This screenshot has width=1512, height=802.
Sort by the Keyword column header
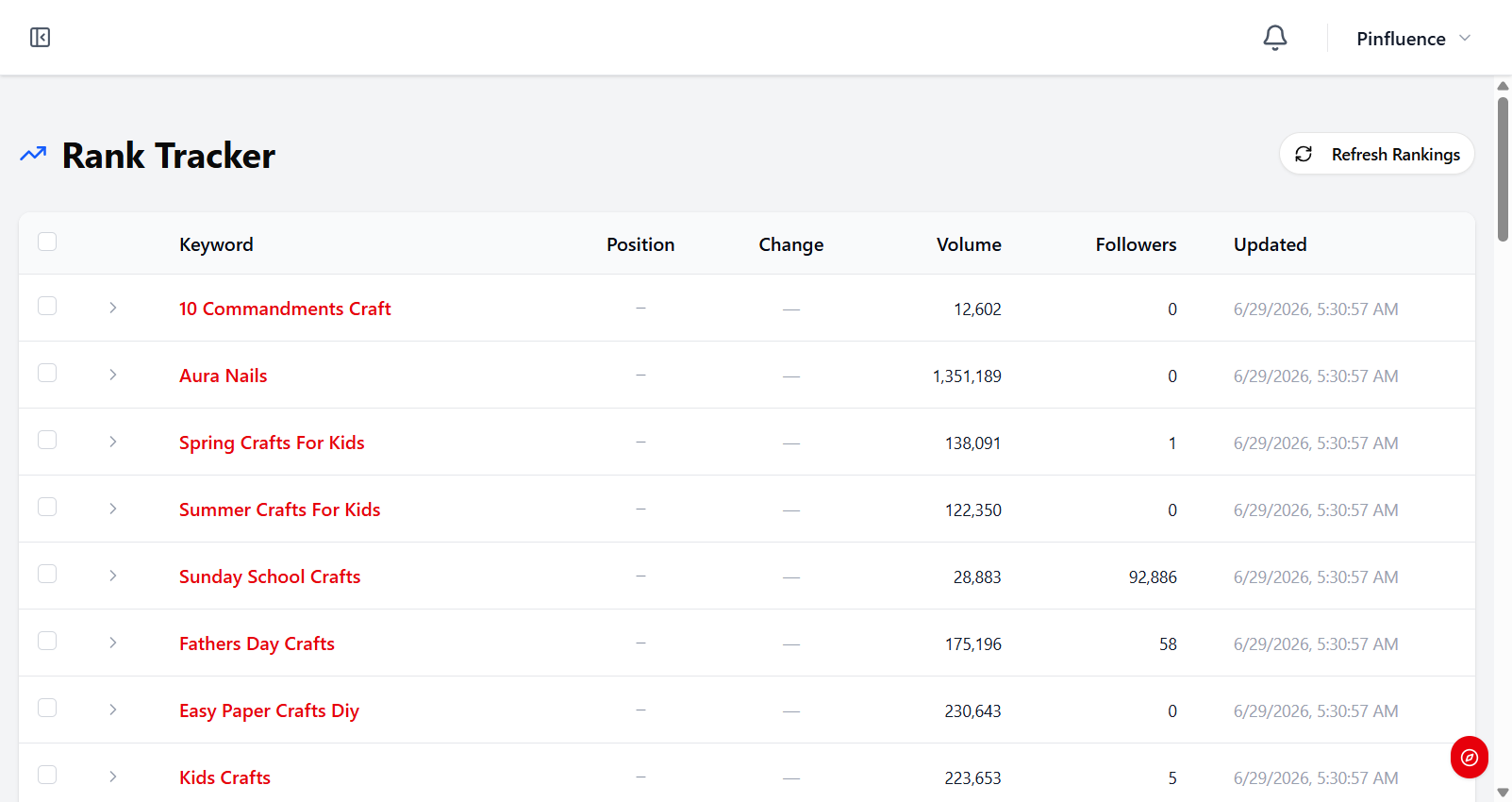point(216,244)
